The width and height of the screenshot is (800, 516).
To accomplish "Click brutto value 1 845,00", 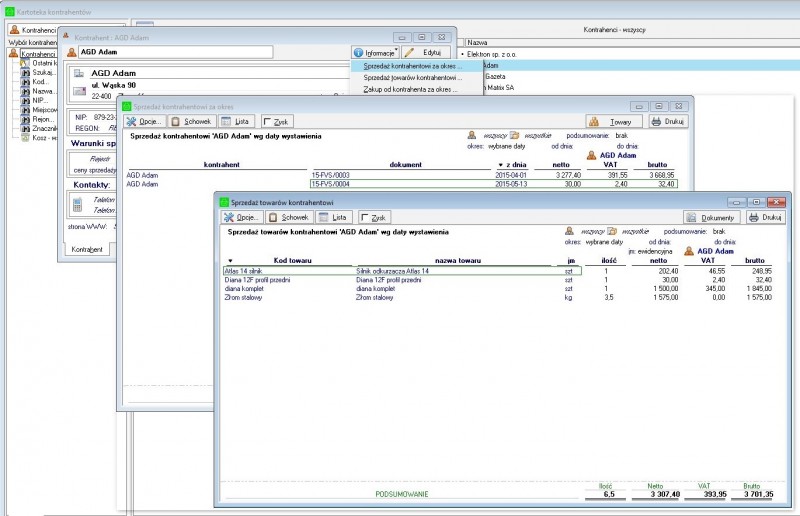I will 759,288.
